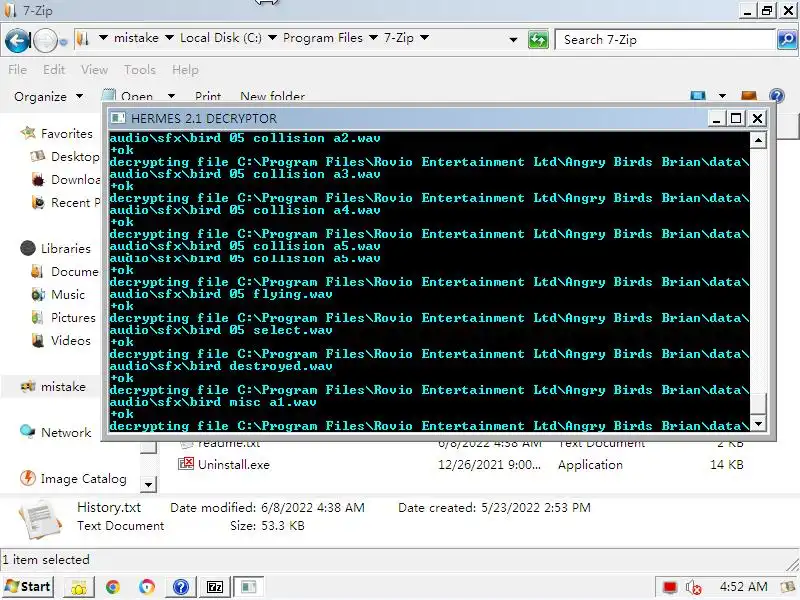This screenshot has width=800, height=600.
Task: Open the Help menu
Action: (x=185, y=69)
